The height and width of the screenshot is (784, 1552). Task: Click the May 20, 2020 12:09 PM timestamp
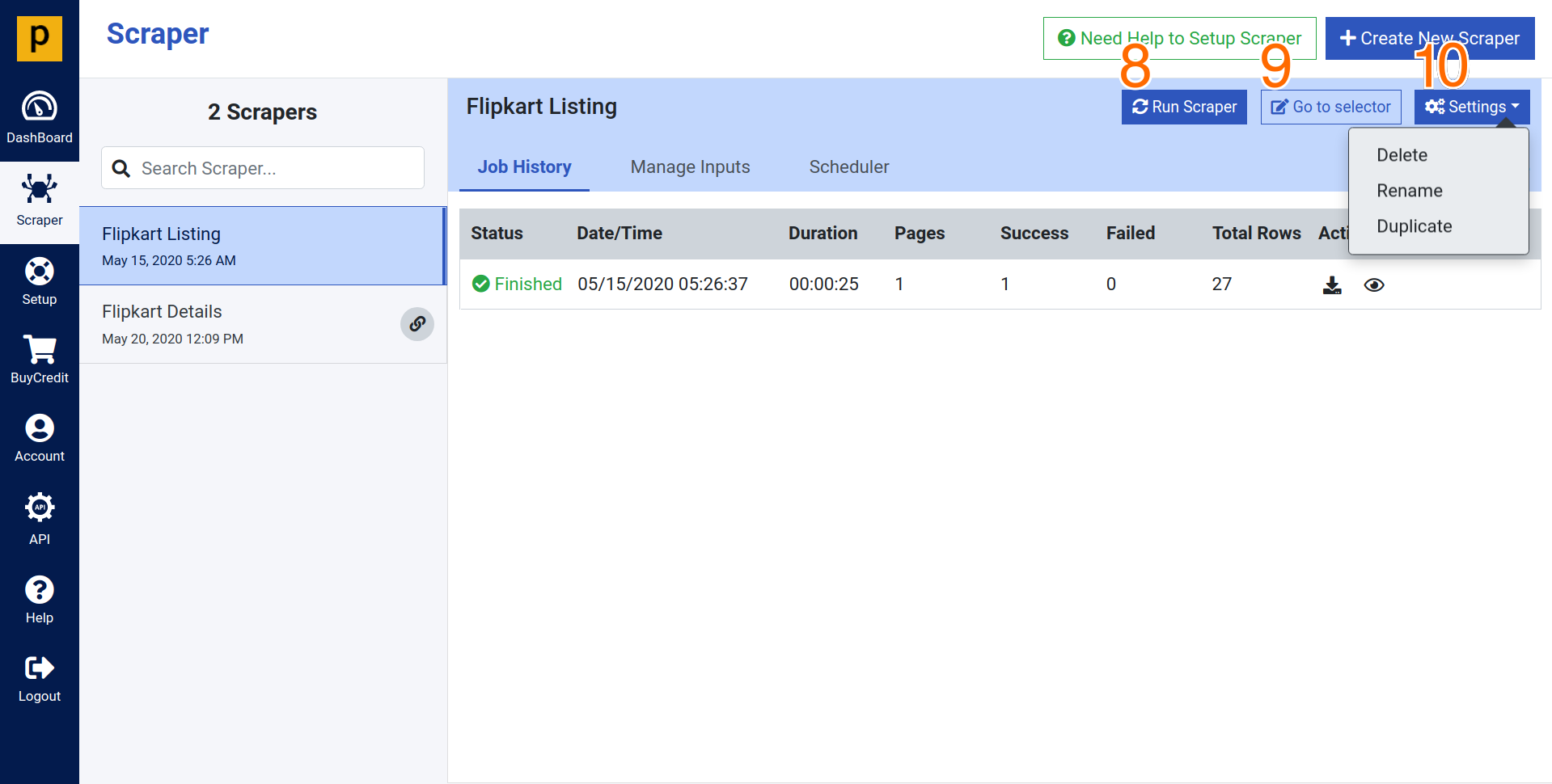tap(172, 339)
